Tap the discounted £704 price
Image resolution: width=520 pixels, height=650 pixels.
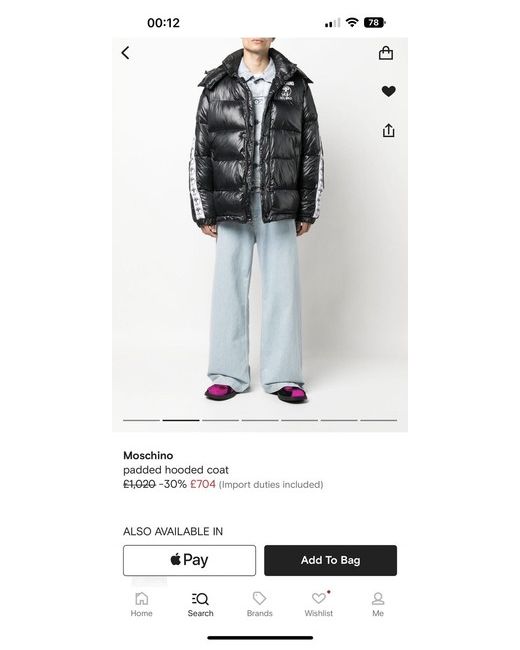tap(203, 484)
